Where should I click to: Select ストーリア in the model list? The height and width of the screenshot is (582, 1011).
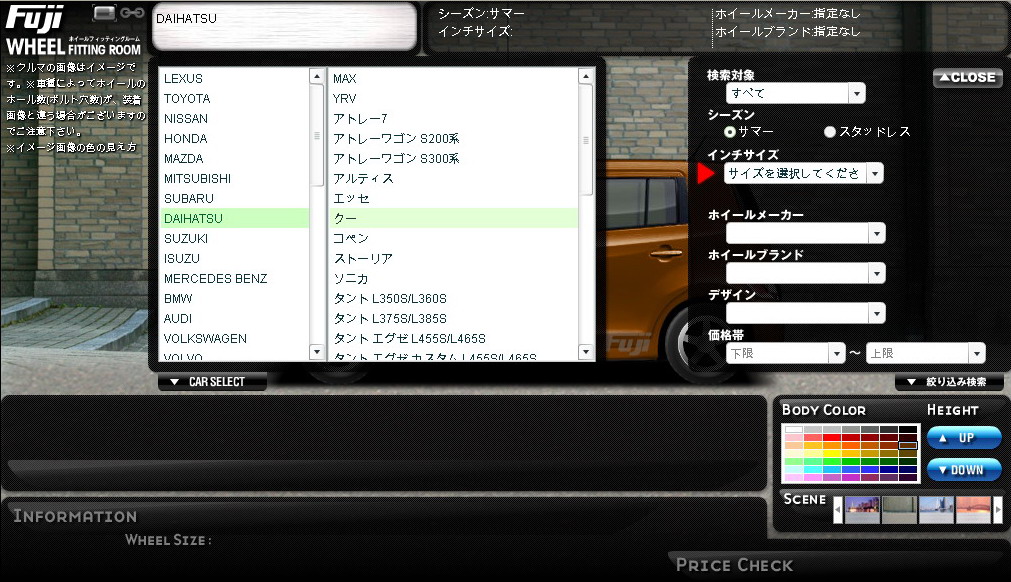[x=454, y=258]
